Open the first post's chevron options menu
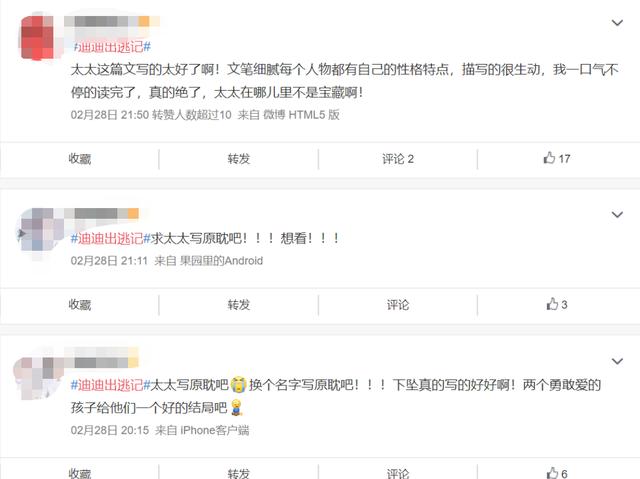 tap(617, 23)
